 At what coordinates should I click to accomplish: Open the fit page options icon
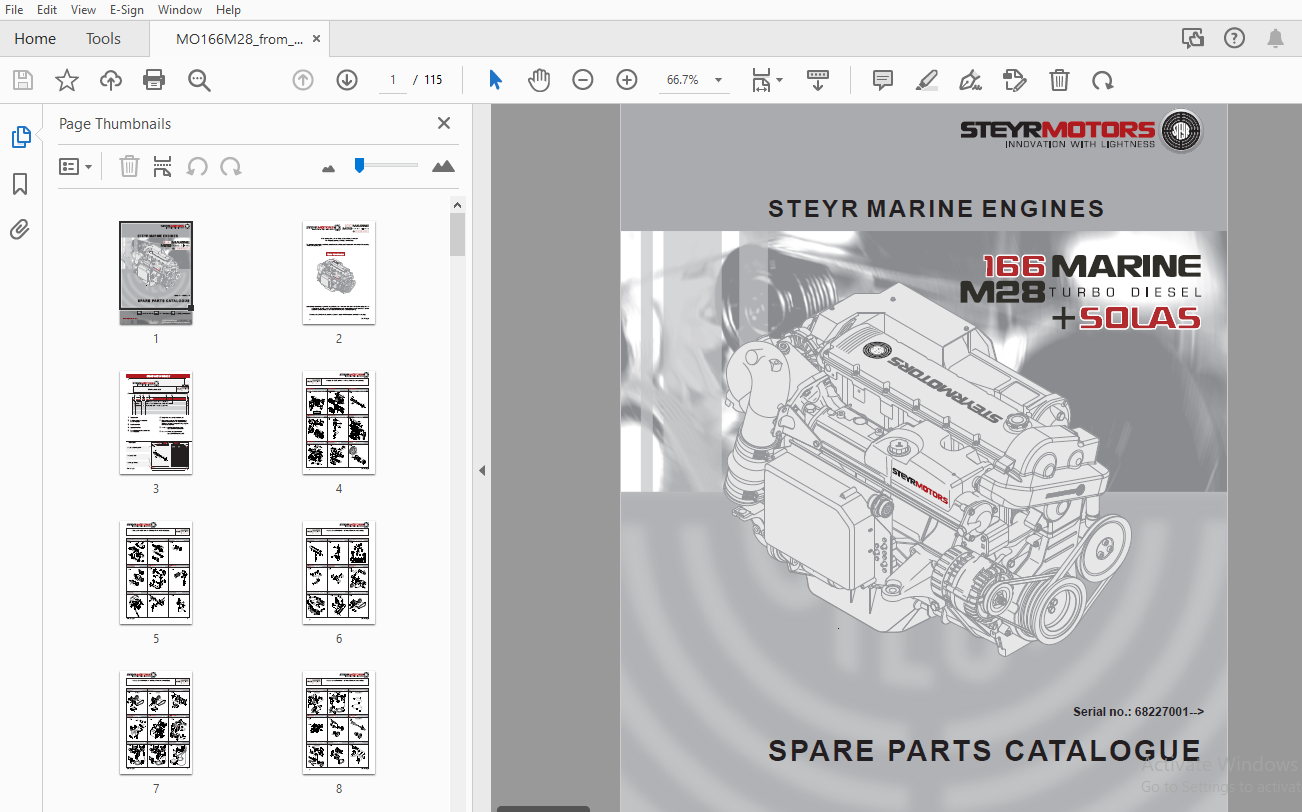pos(767,80)
